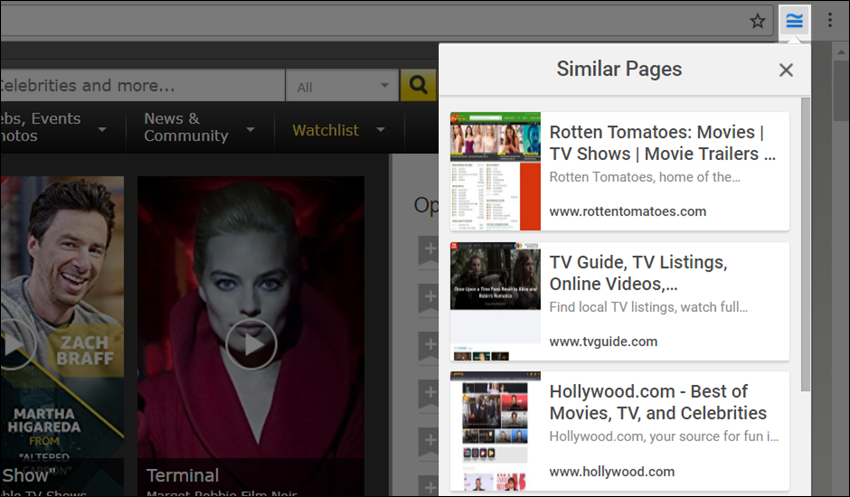The image size is (850, 497).
Task: Click the 'Rotten Tomatoes, home of the…' description
Action: pos(645,177)
